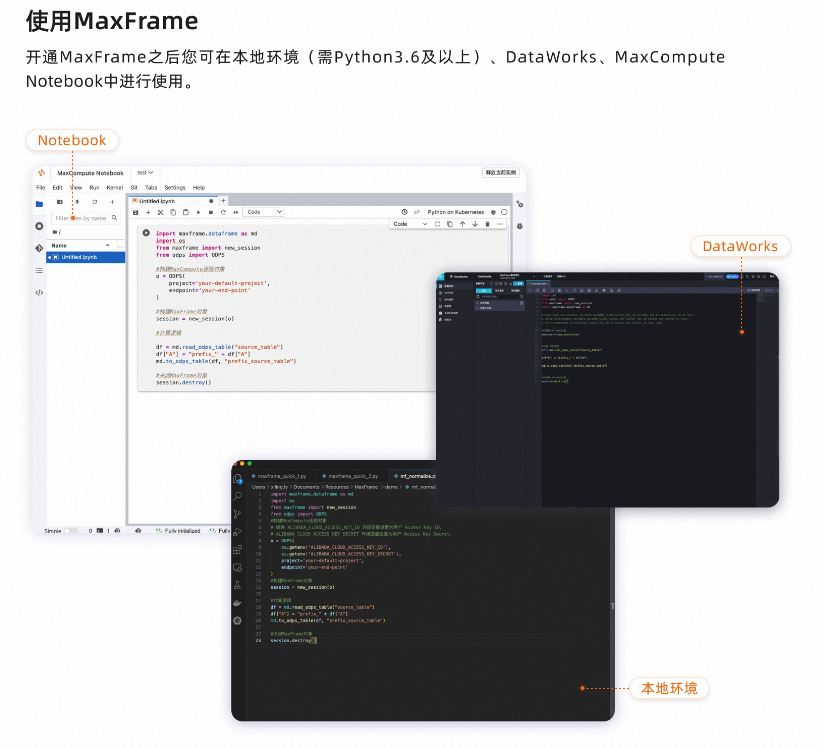Cut the selected cells with the scissors icon
The image size is (823, 748).
coord(160,212)
